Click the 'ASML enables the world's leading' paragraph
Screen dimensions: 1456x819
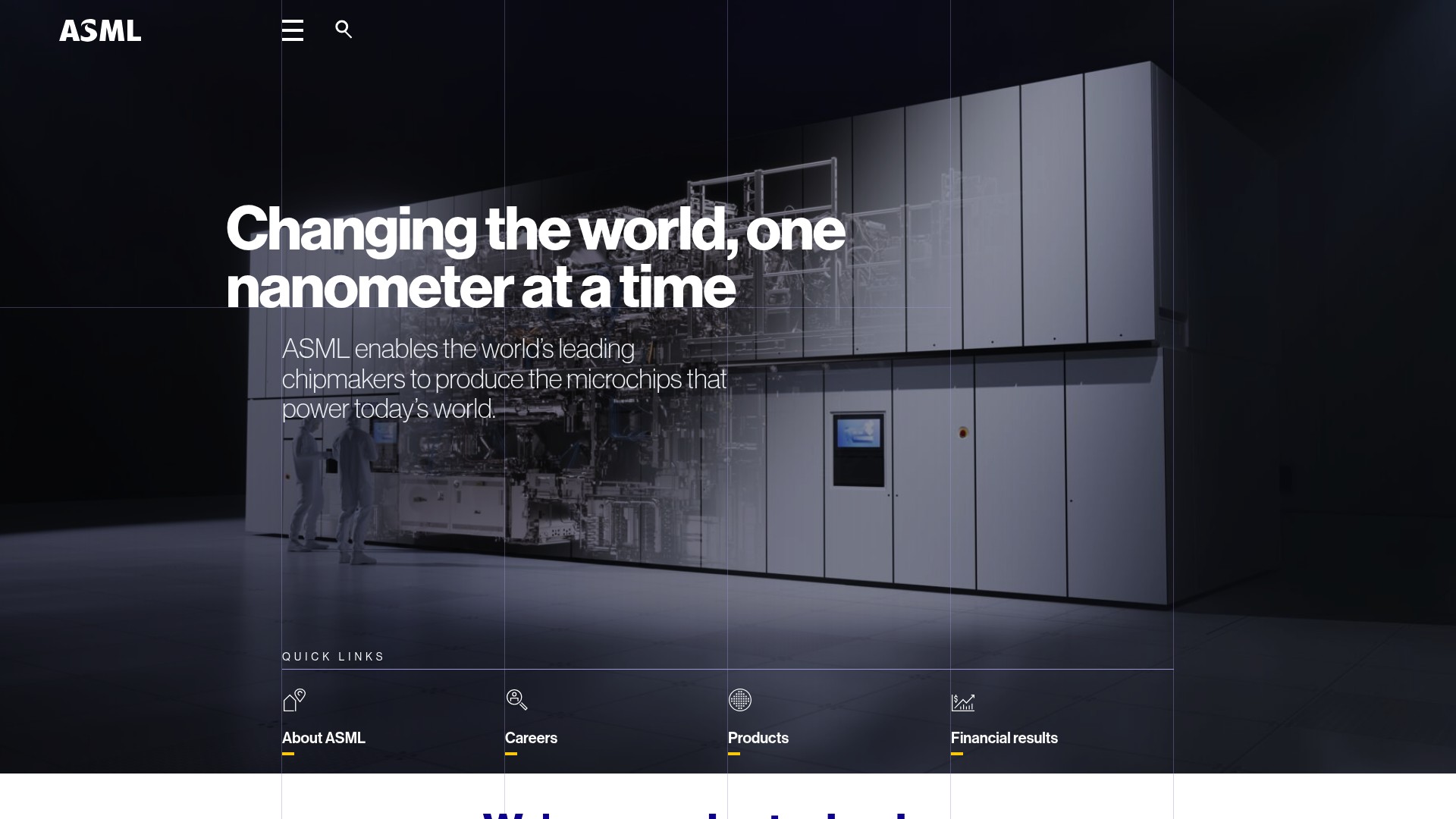click(504, 378)
